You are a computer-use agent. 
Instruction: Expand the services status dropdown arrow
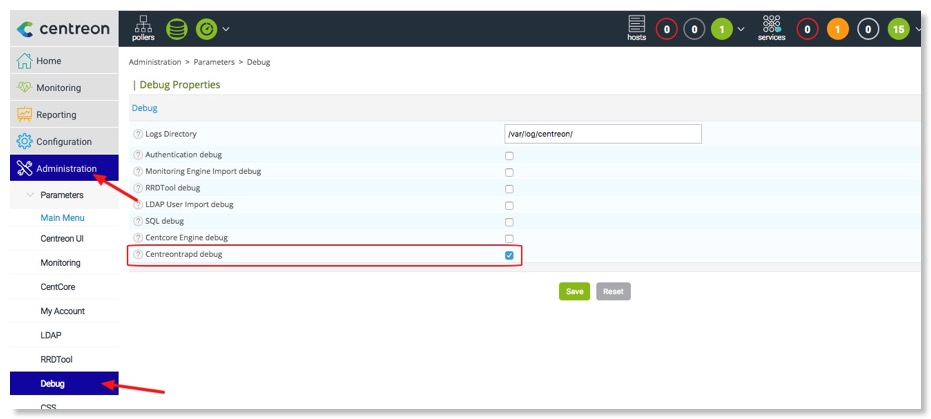pyautogui.click(x=916, y=30)
